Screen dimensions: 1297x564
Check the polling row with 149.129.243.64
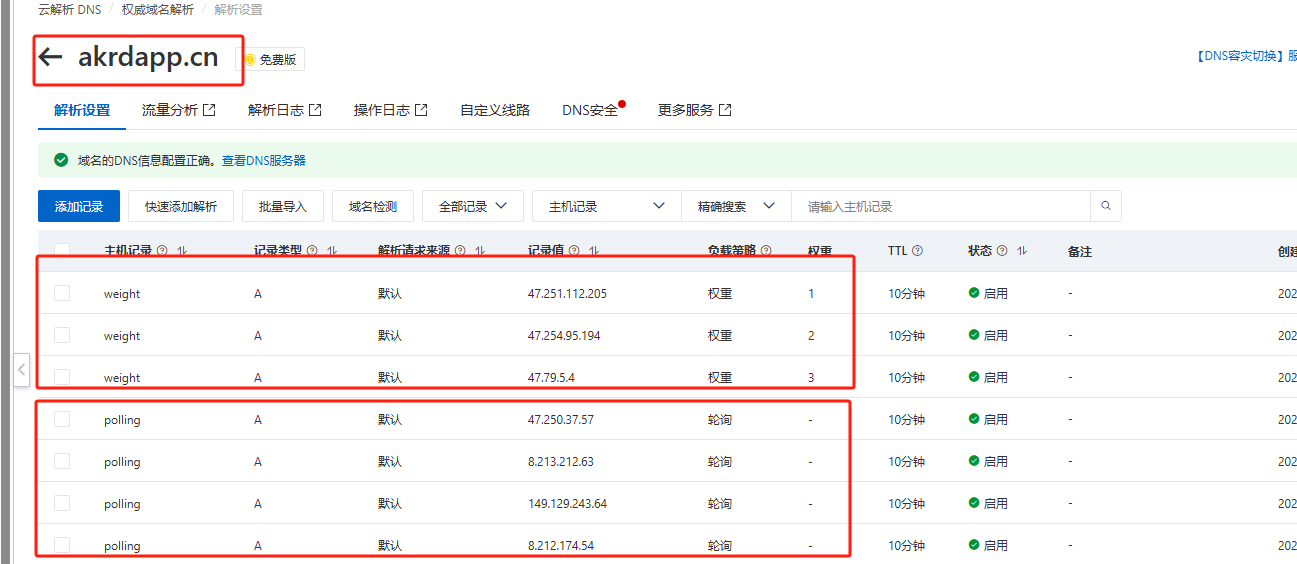(x=62, y=503)
